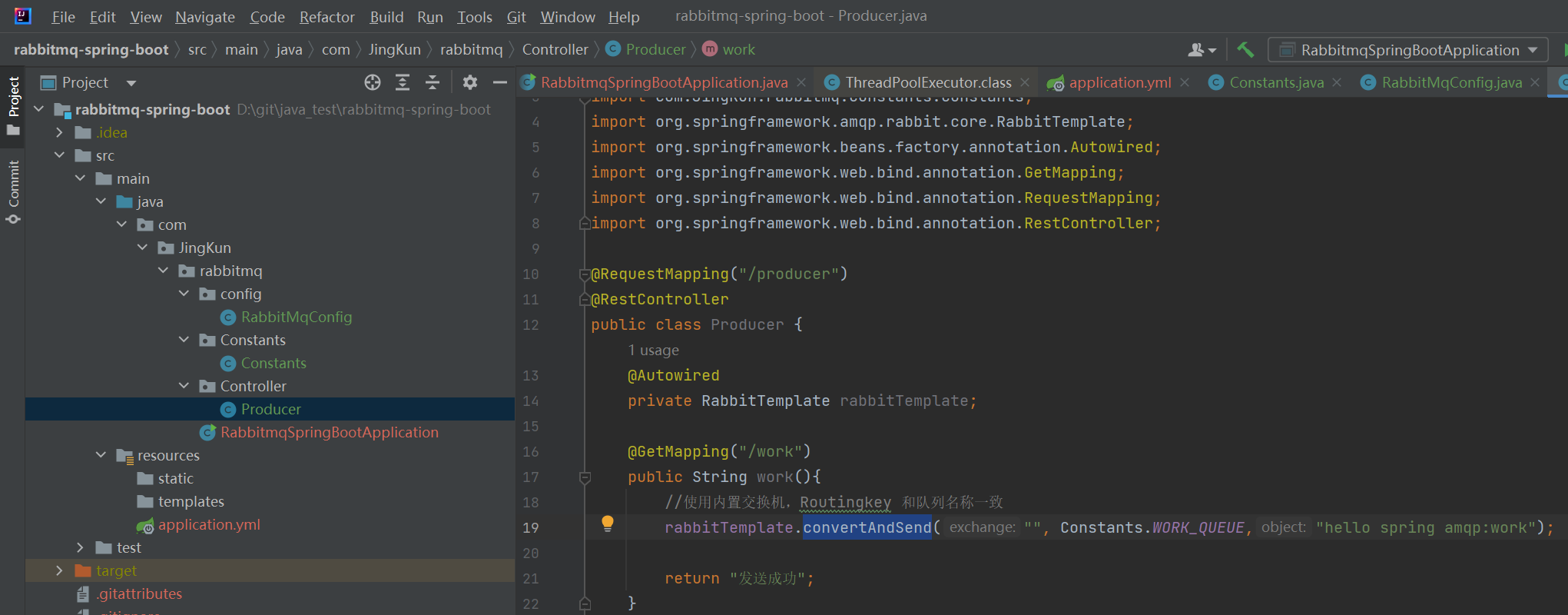Click Expand All icon in Project panel
This screenshot has width=1568, height=615.
pyautogui.click(x=403, y=82)
